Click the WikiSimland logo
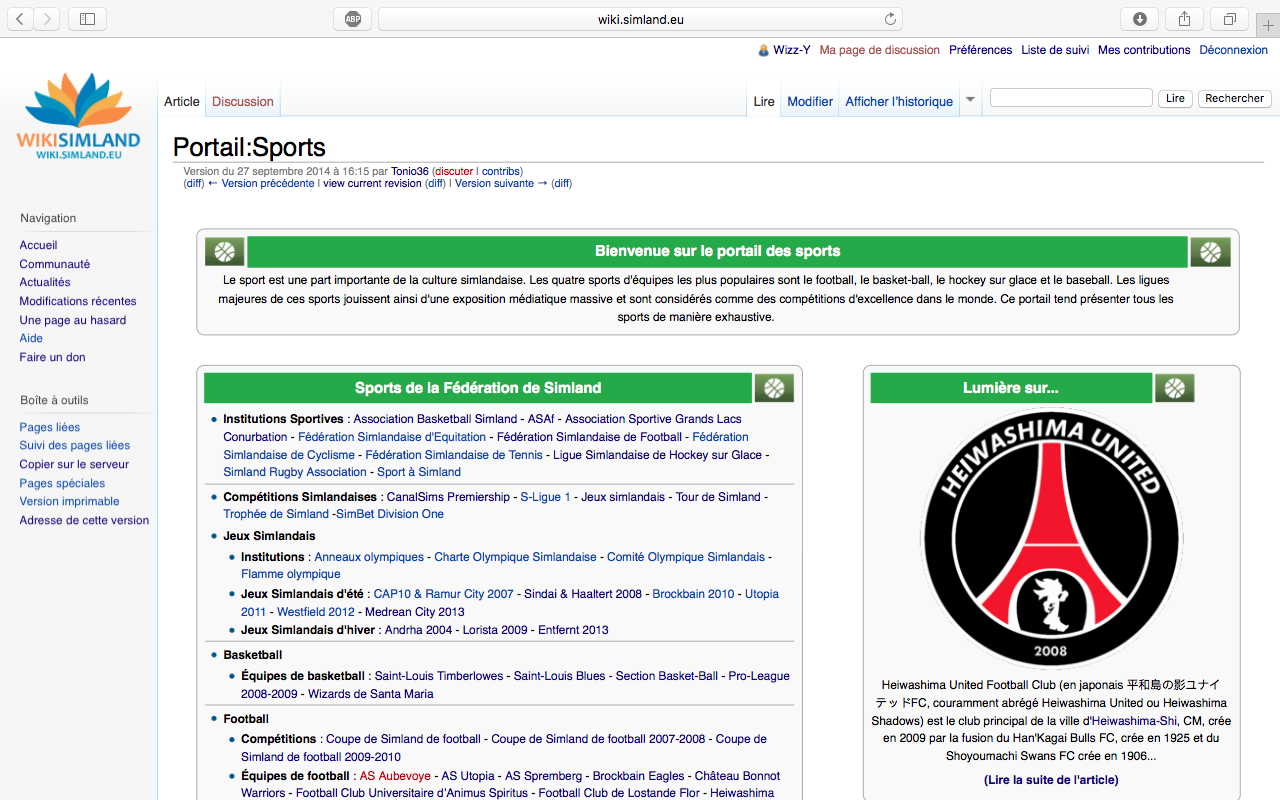The image size is (1280, 800). [x=78, y=116]
